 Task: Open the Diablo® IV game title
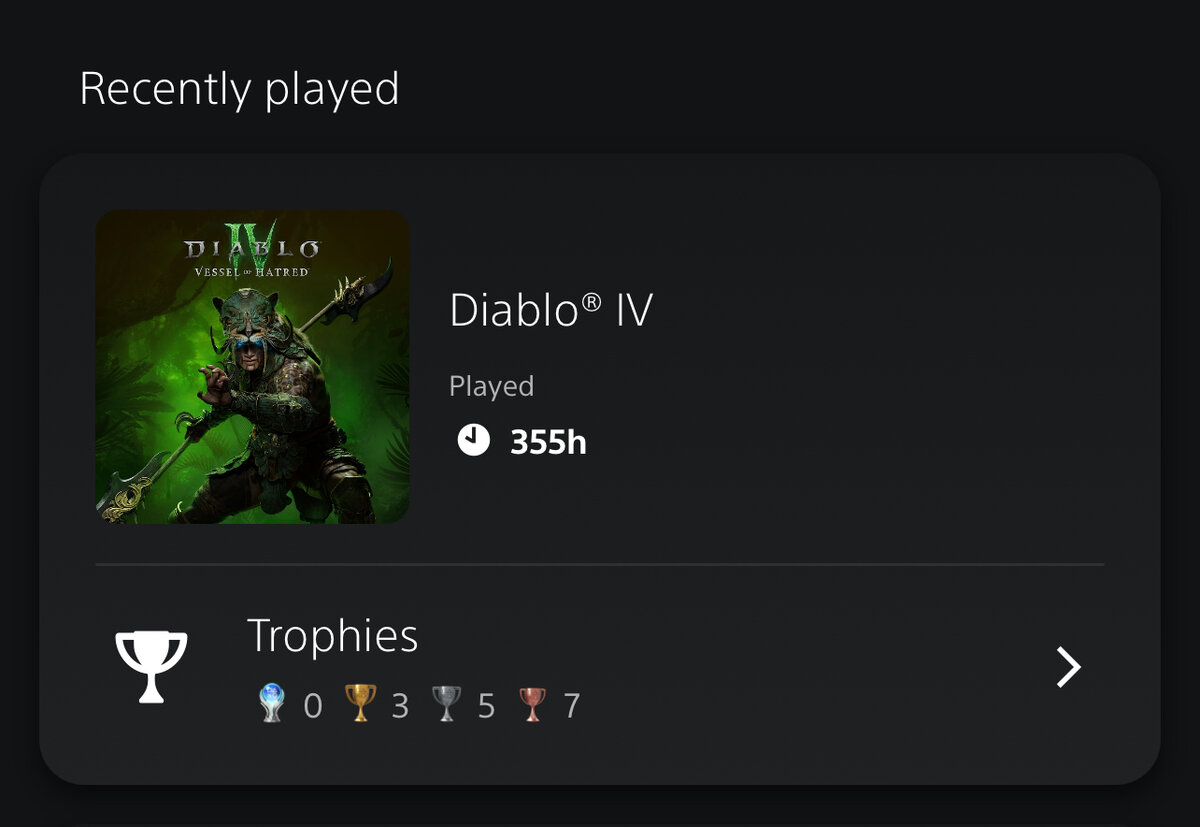click(551, 310)
